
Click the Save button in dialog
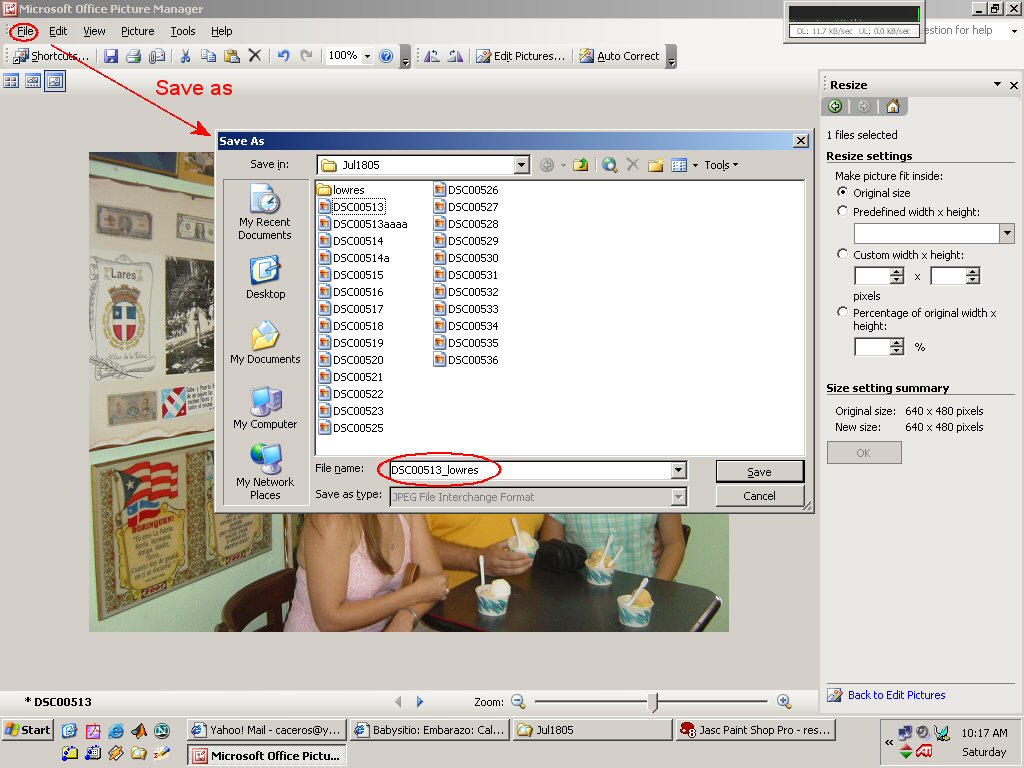[759, 472]
